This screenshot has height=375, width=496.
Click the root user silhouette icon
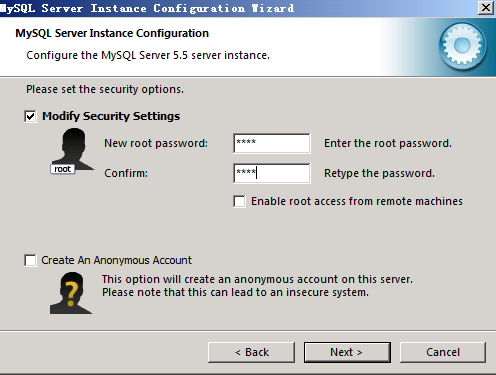(x=73, y=149)
